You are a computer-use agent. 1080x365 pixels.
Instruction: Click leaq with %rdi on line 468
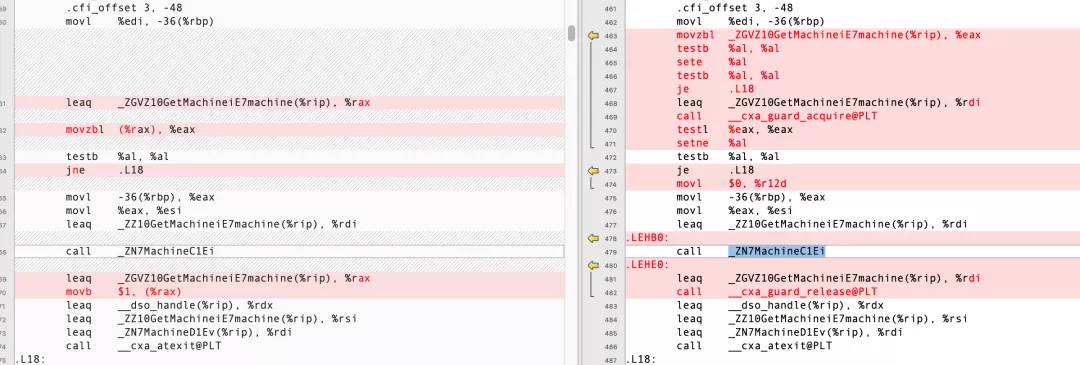coord(829,103)
